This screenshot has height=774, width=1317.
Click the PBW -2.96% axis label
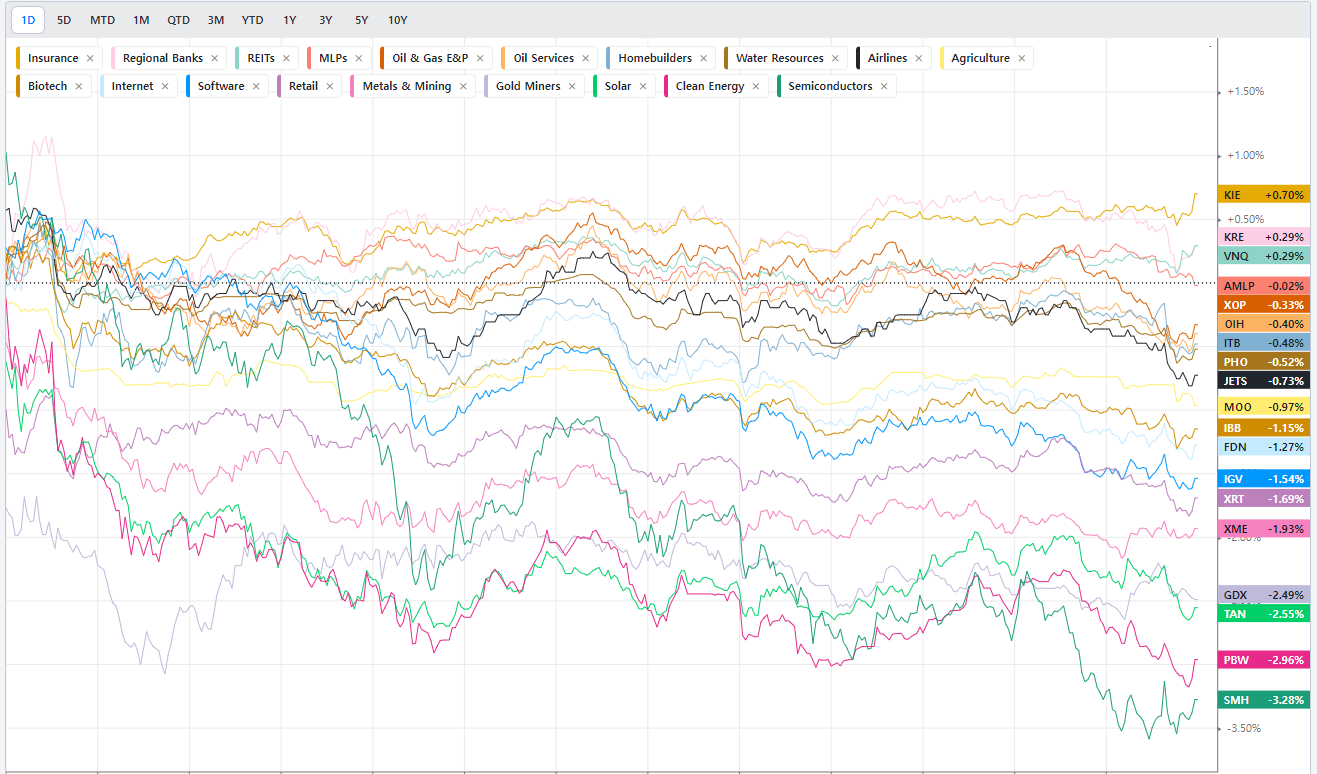[1263, 660]
